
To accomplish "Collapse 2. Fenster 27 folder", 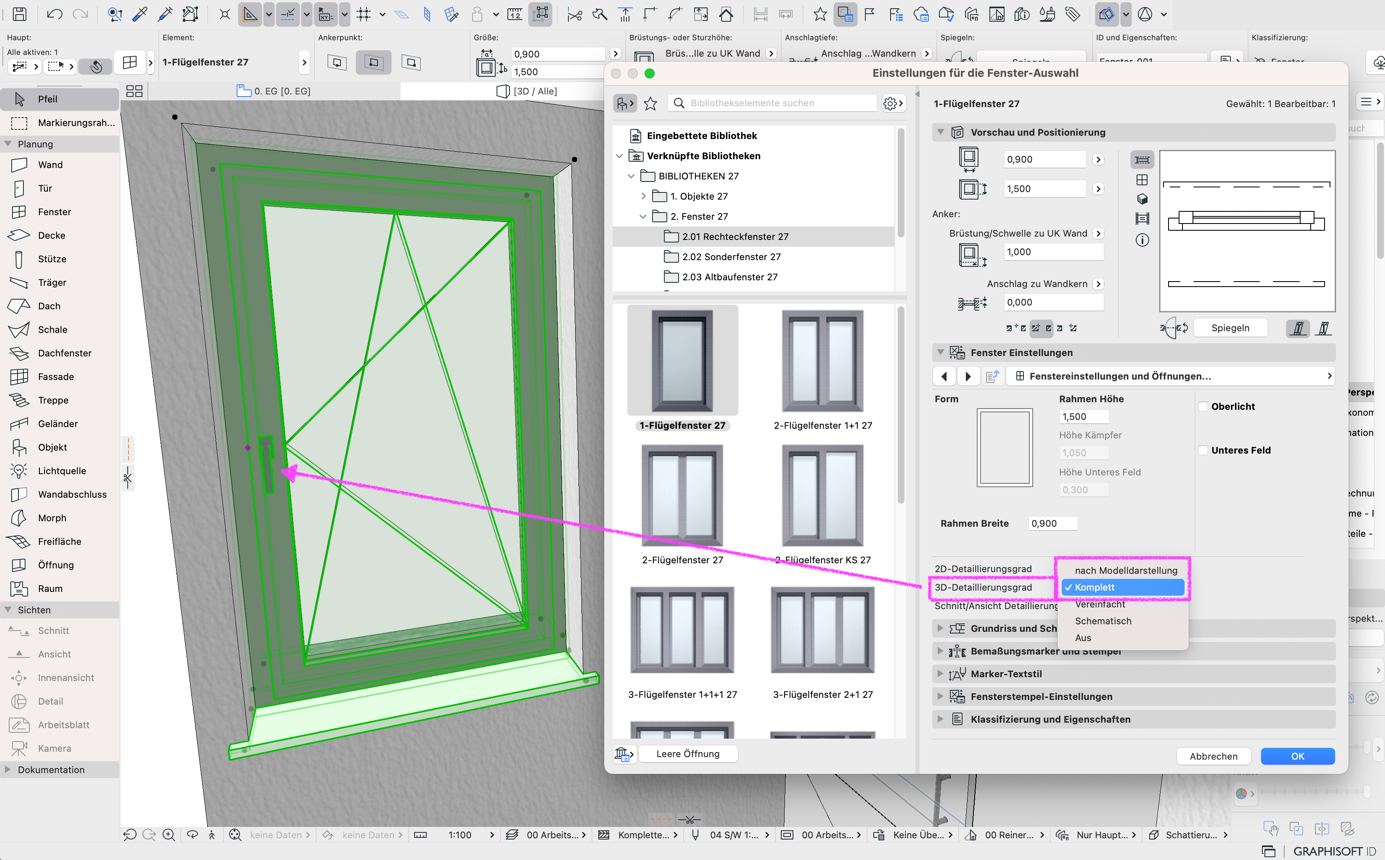I will click(x=644, y=217).
